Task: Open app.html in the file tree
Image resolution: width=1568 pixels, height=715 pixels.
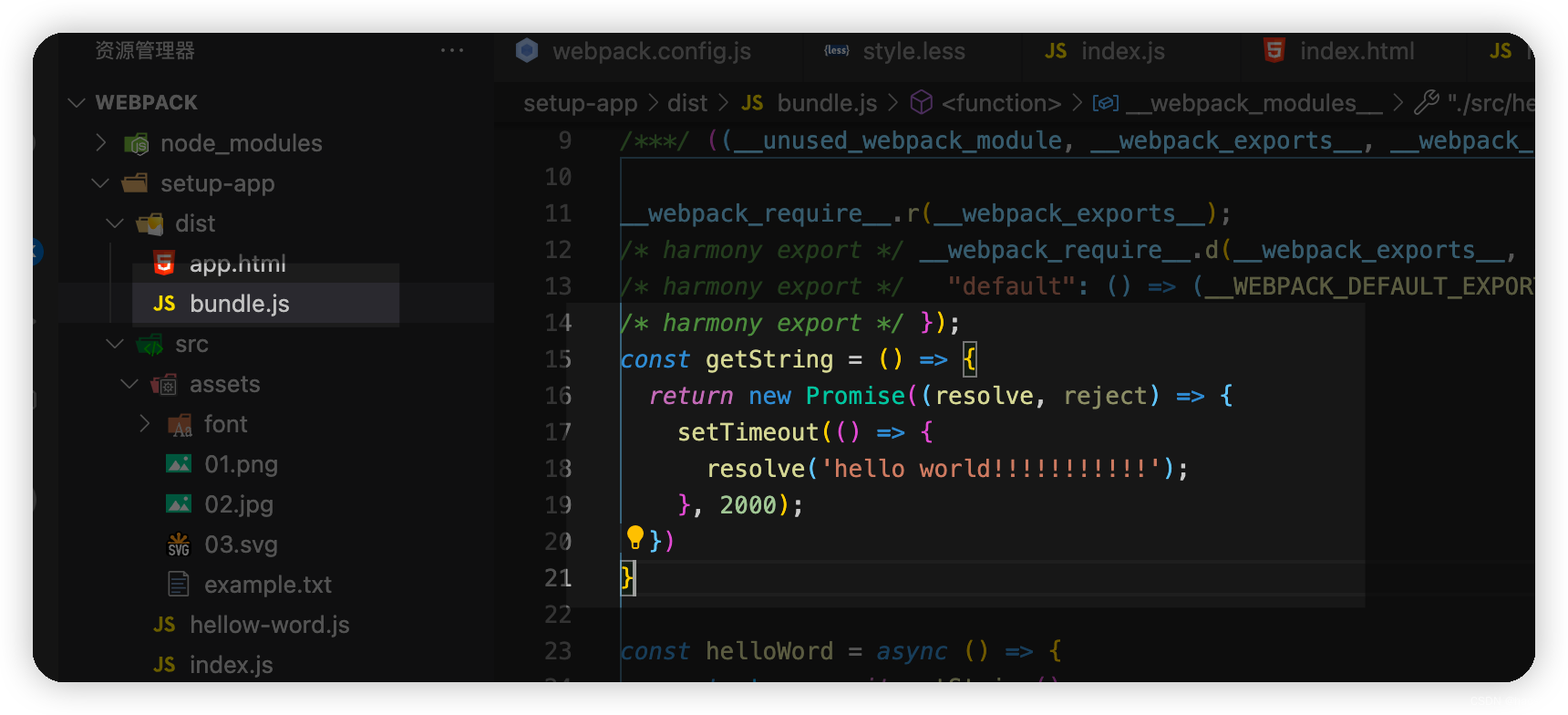Action: click(x=238, y=264)
